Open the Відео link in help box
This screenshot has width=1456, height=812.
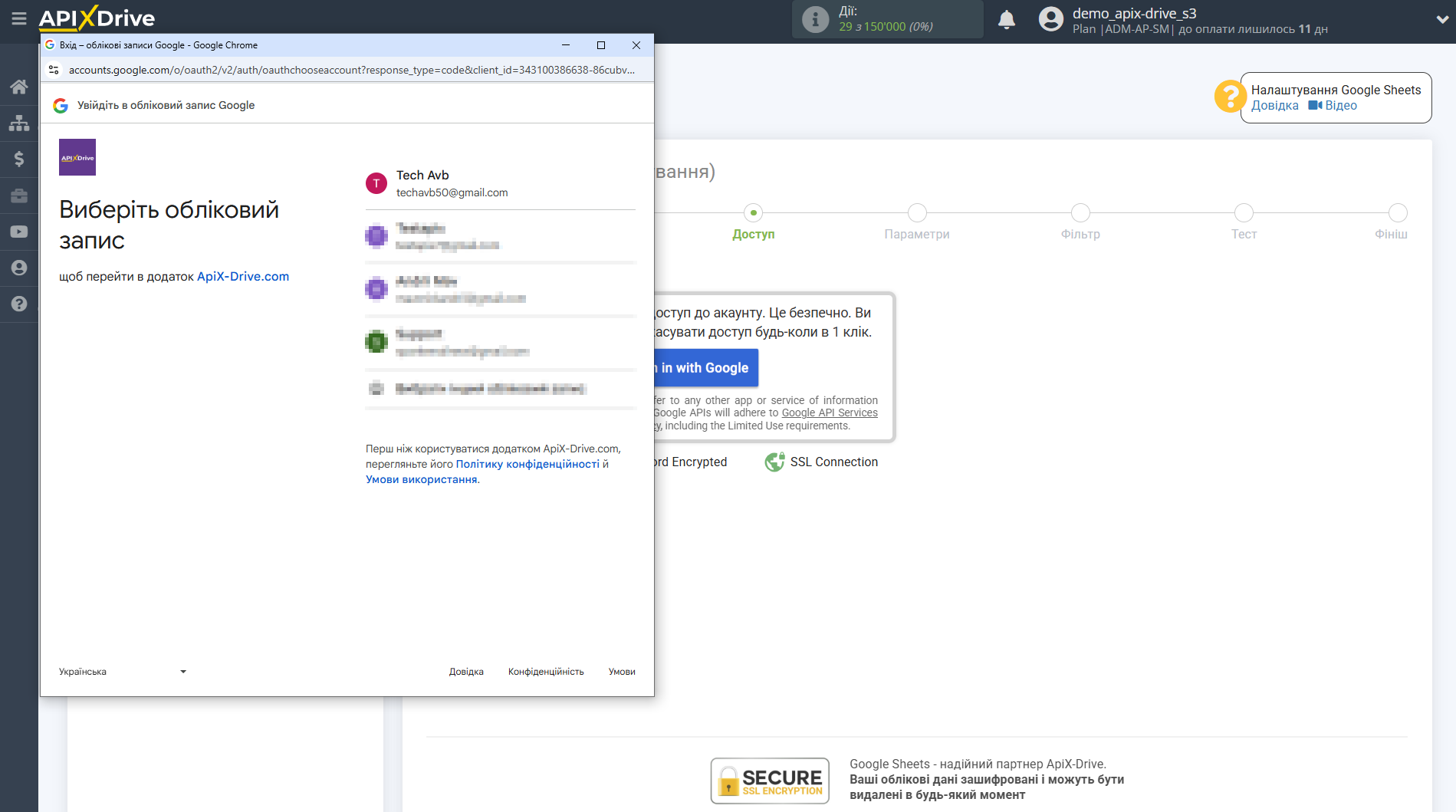pos(1333,106)
